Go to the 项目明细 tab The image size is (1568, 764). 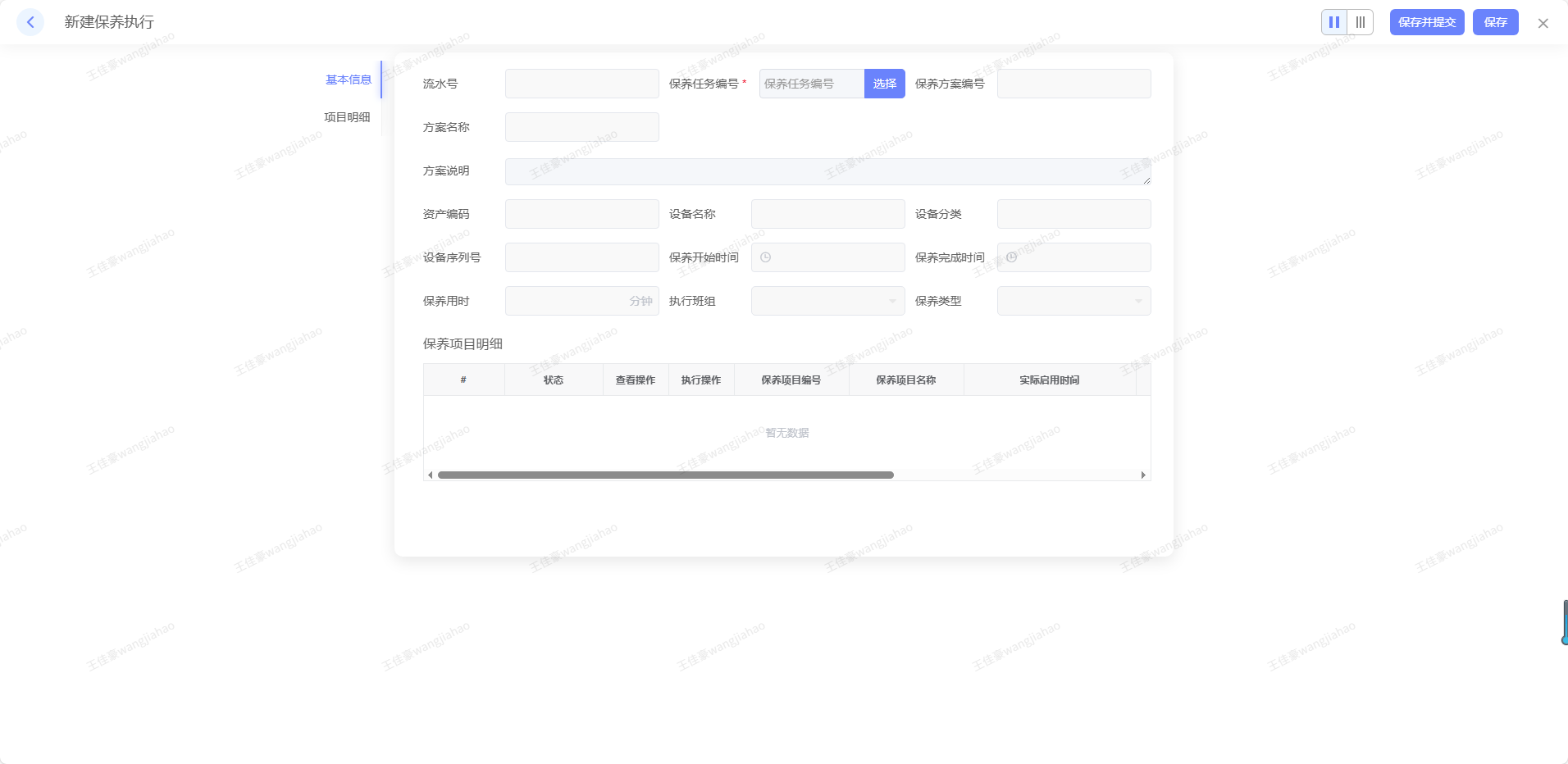pos(347,117)
